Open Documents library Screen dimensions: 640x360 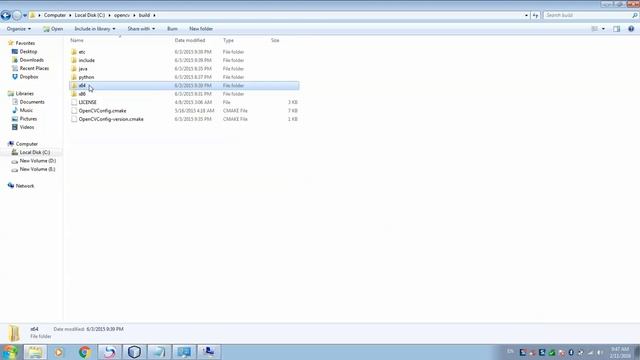tap(32, 102)
